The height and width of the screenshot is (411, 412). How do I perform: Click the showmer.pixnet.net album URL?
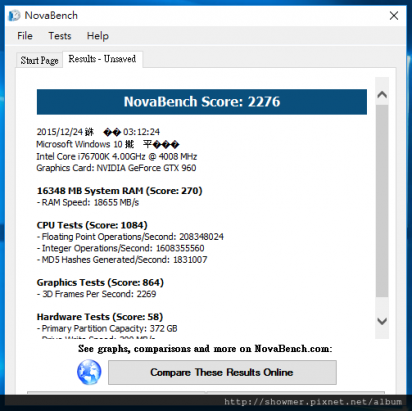pyautogui.click(x=313, y=402)
